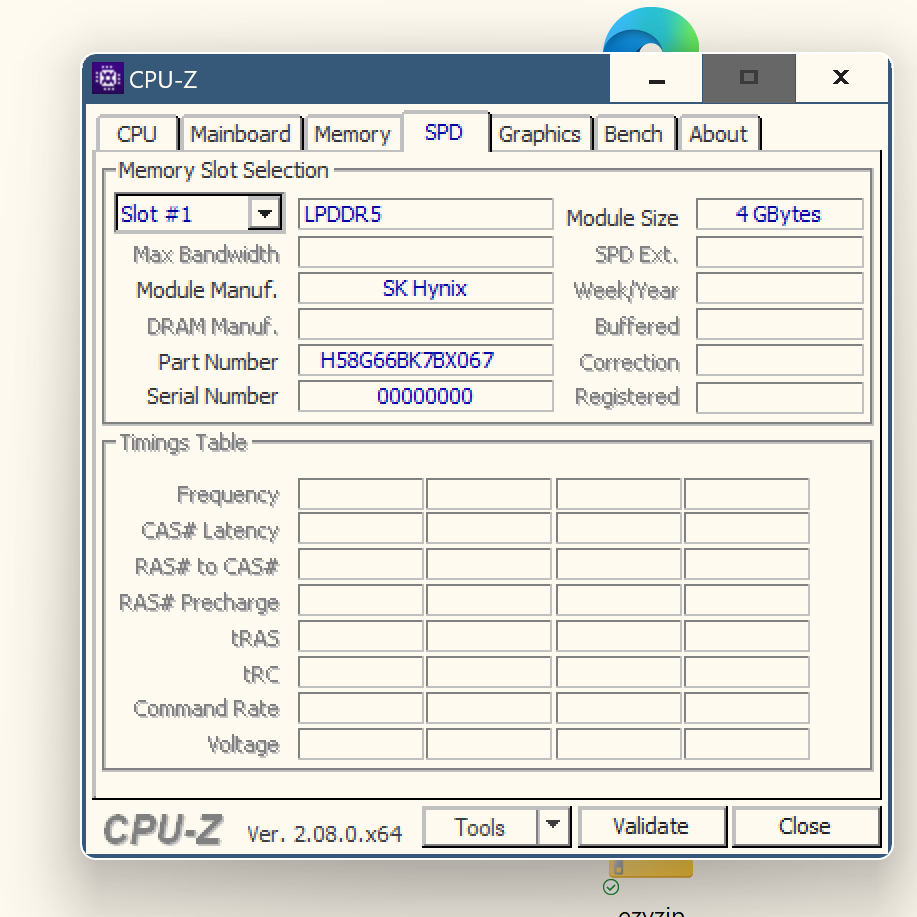Click the 4 GBytes module size field
917x917 pixels.
[779, 214]
